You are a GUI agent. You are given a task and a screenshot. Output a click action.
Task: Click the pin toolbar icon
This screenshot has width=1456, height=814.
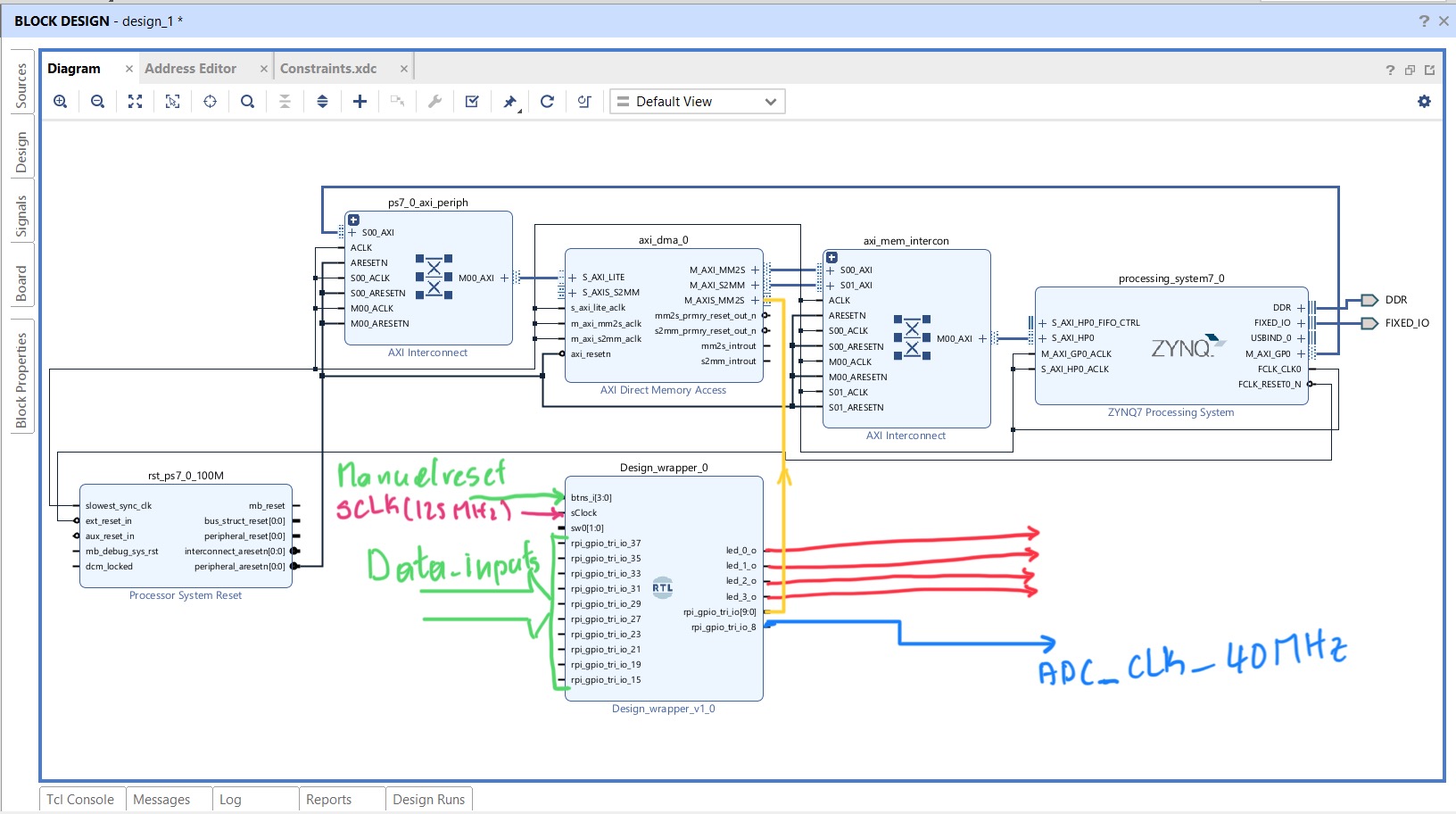click(509, 102)
